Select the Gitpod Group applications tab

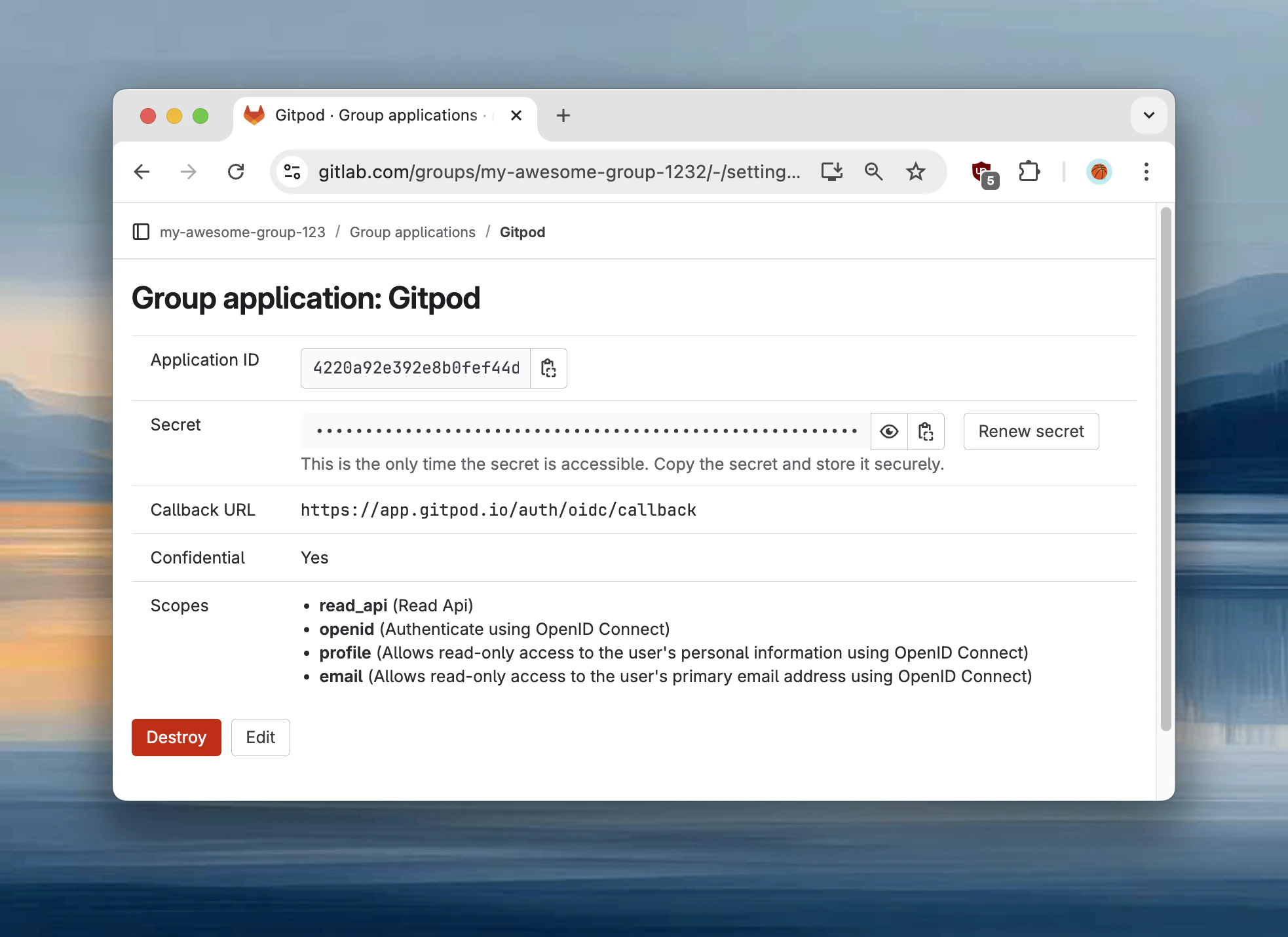click(x=385, y=116)
